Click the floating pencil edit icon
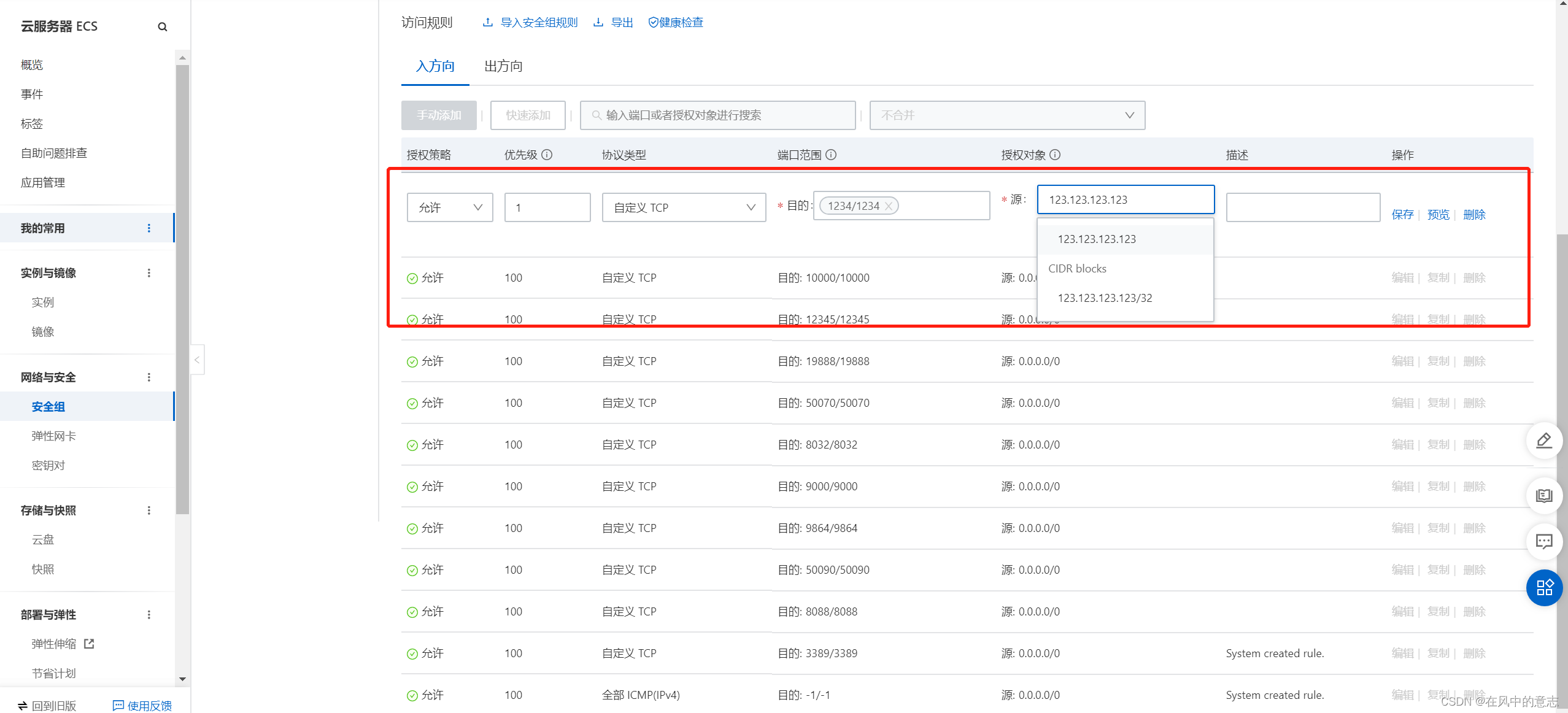Viewport: 1568px width, 713px height. pos(1544,441)
